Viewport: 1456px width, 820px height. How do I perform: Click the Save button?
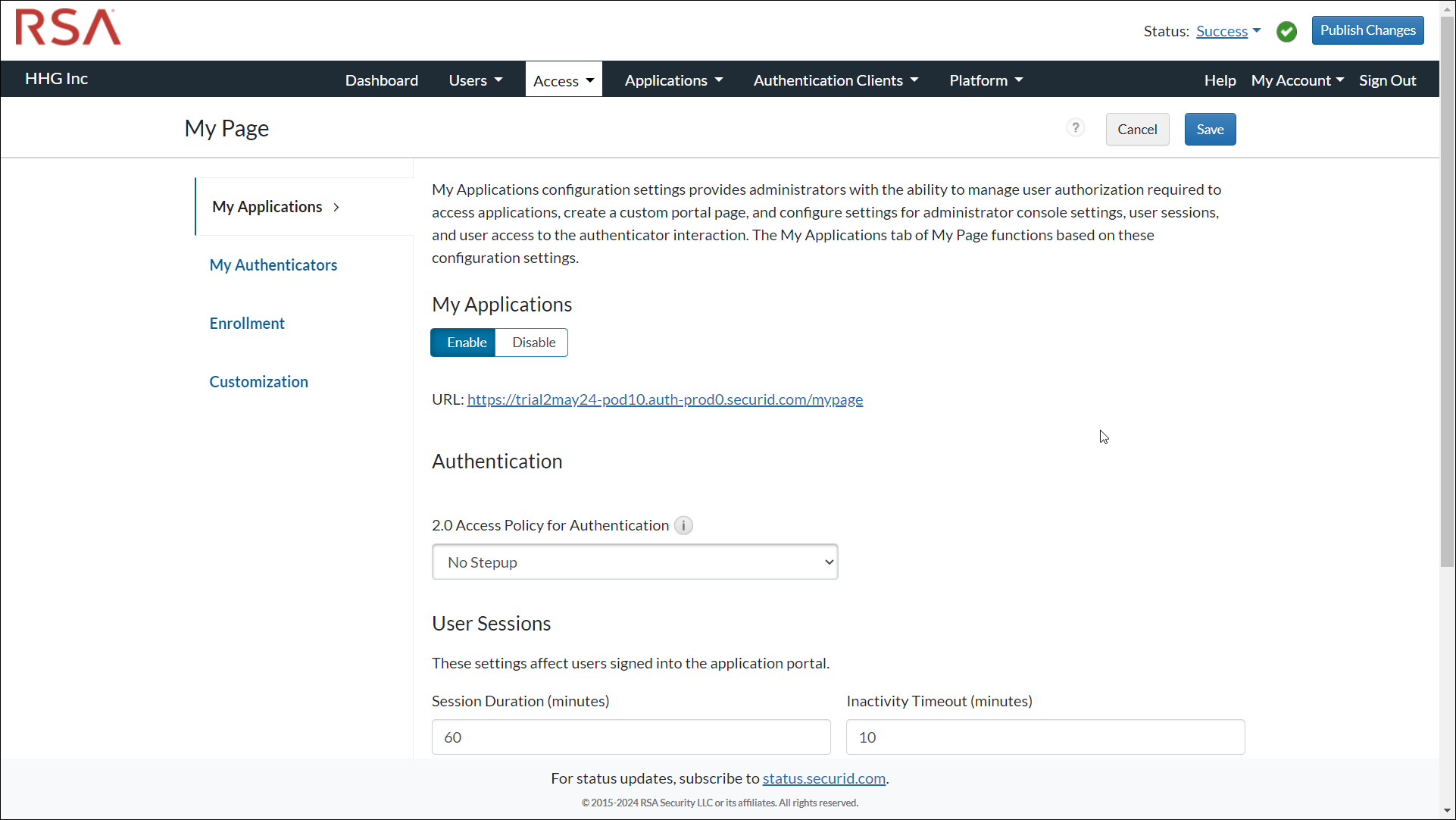pos(1209,129)
